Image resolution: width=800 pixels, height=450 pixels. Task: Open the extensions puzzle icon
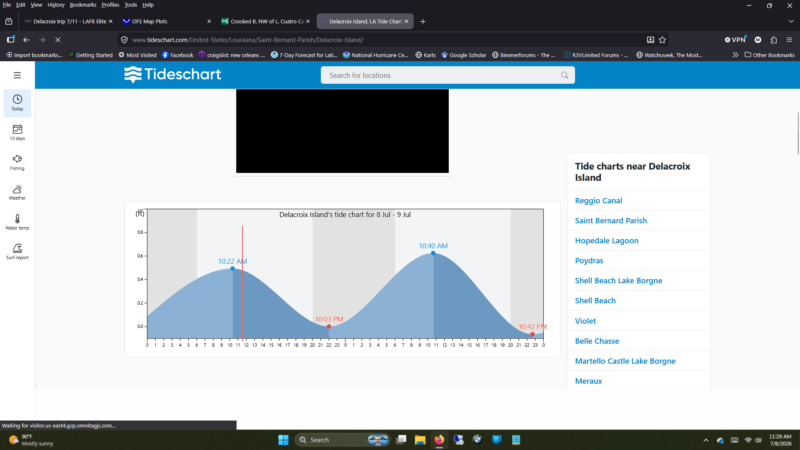773,39
